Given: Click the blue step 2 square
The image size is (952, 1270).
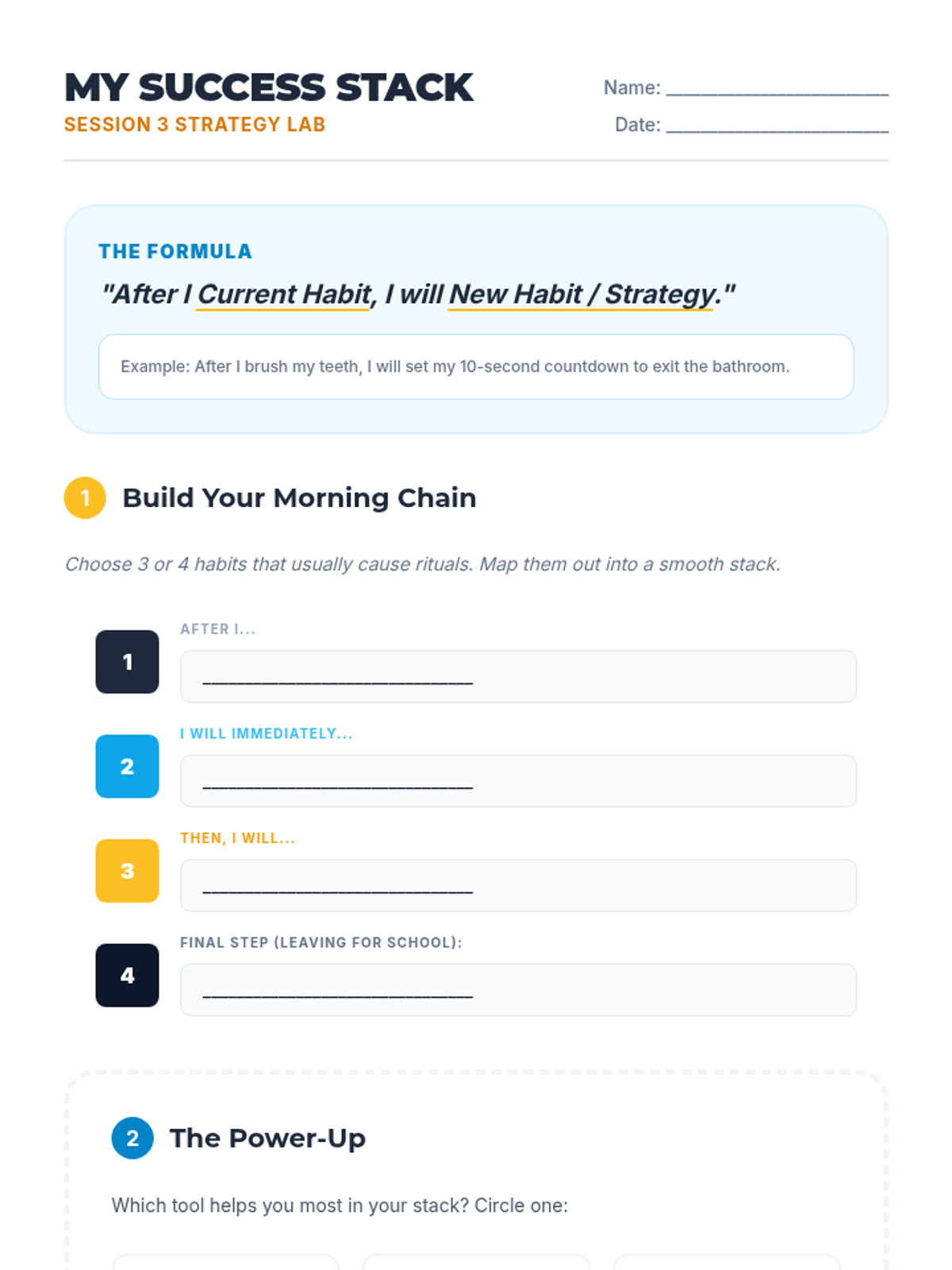Looking at the screenshot, I should (x=127, y=767).
